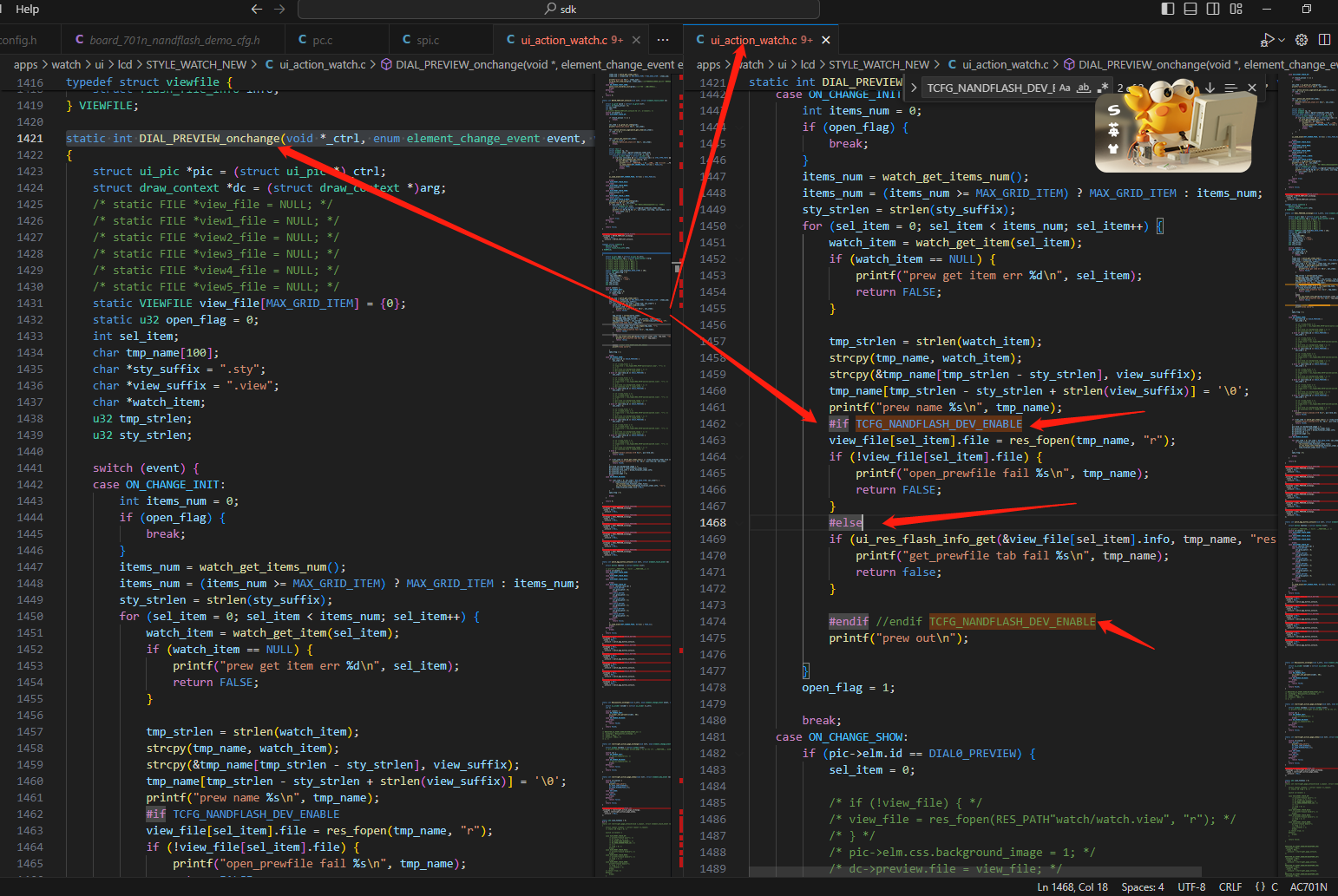Click the Ln 1468, Col 18 status item

pos(1072,886)
